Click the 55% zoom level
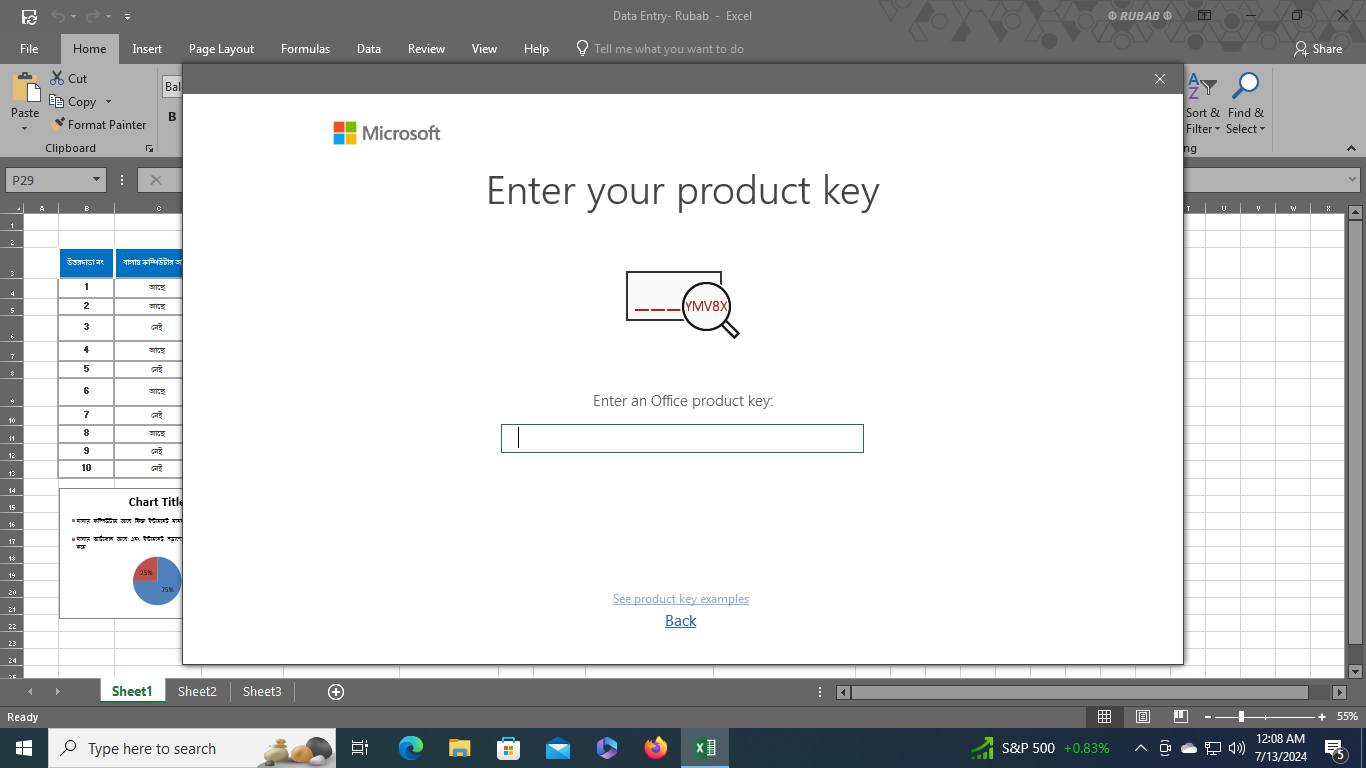 point(1347,717)
